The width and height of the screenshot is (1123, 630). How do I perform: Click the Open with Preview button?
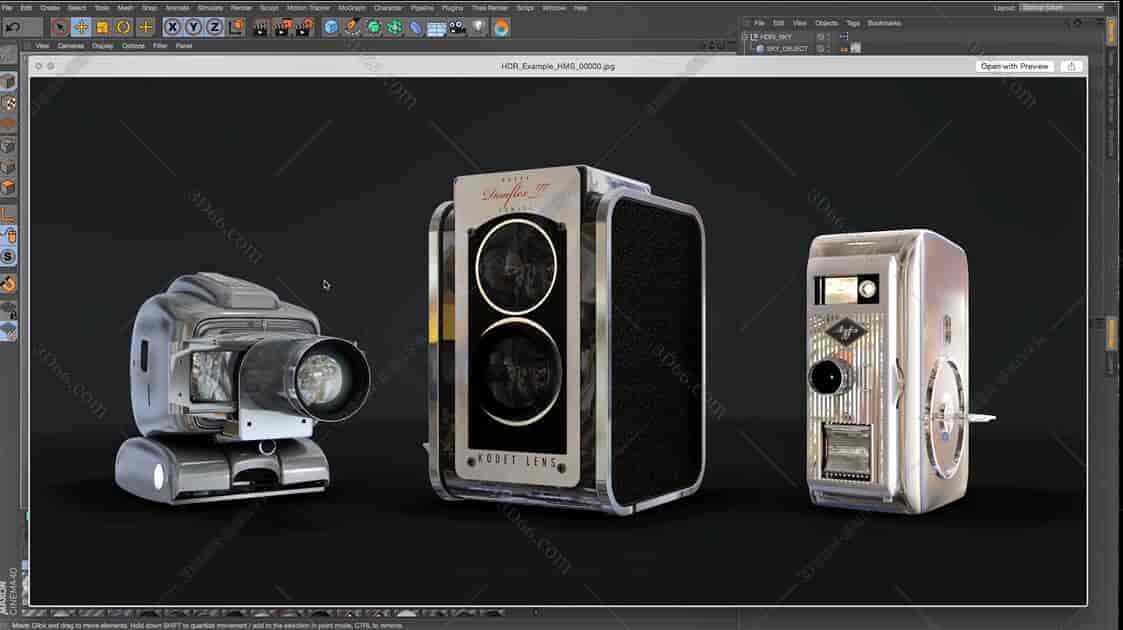(x=1016, y=66)
